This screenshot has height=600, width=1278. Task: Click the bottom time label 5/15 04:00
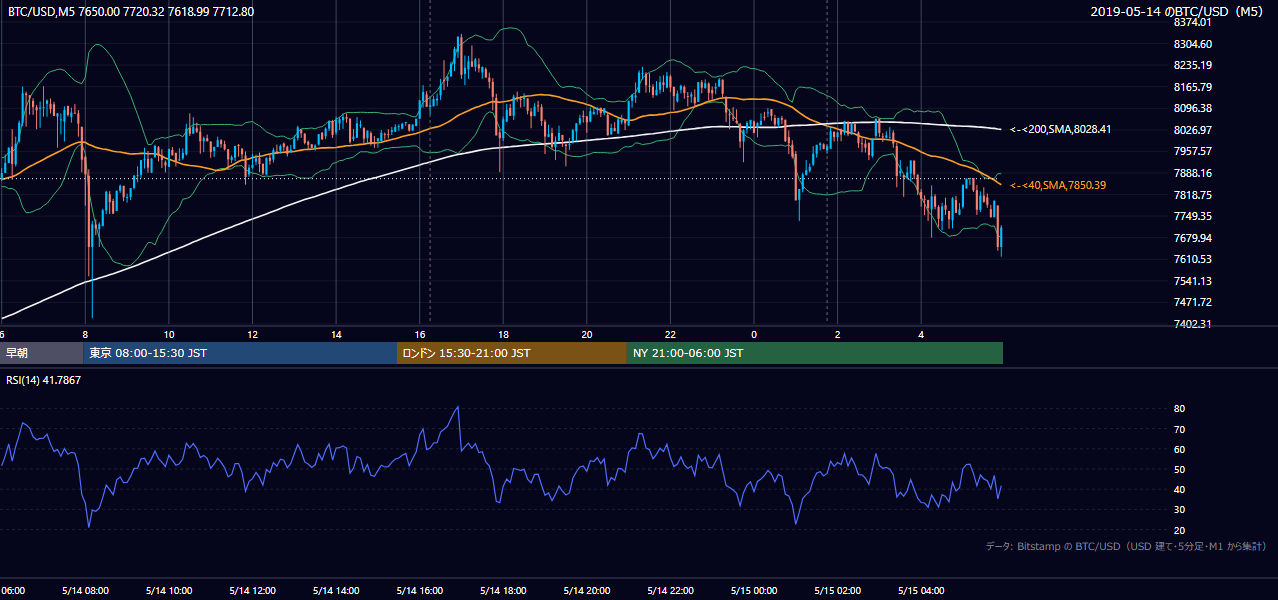coord(921,590)
